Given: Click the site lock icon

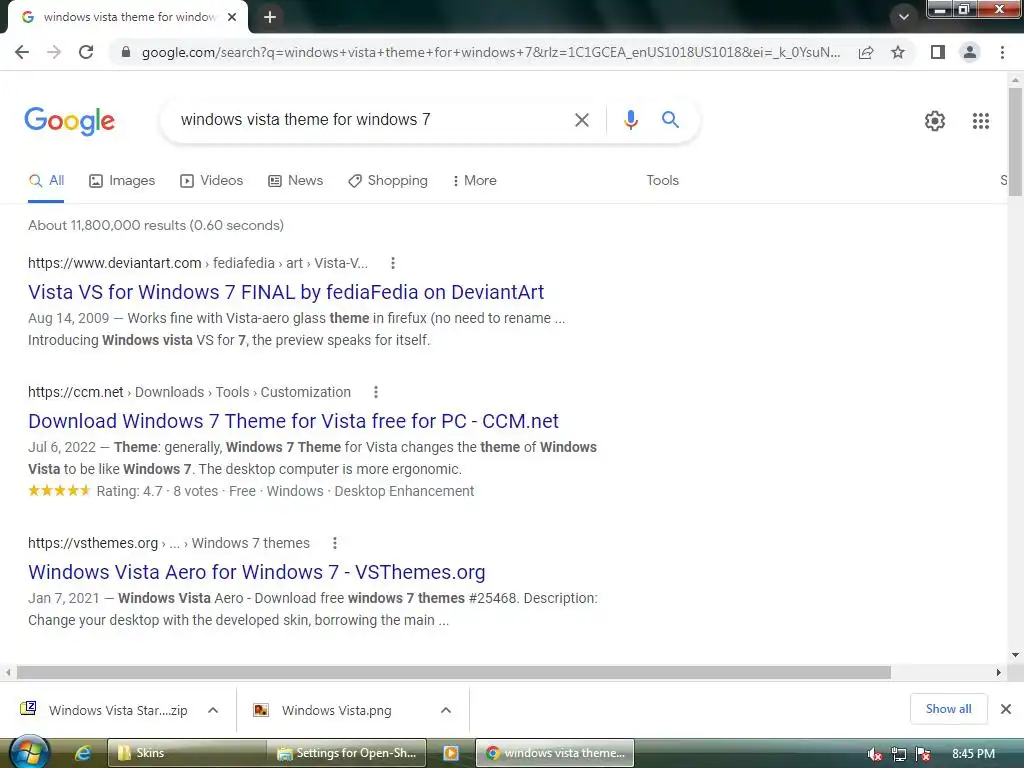Looking at the screenshot, I should click(x=126, y=52).
